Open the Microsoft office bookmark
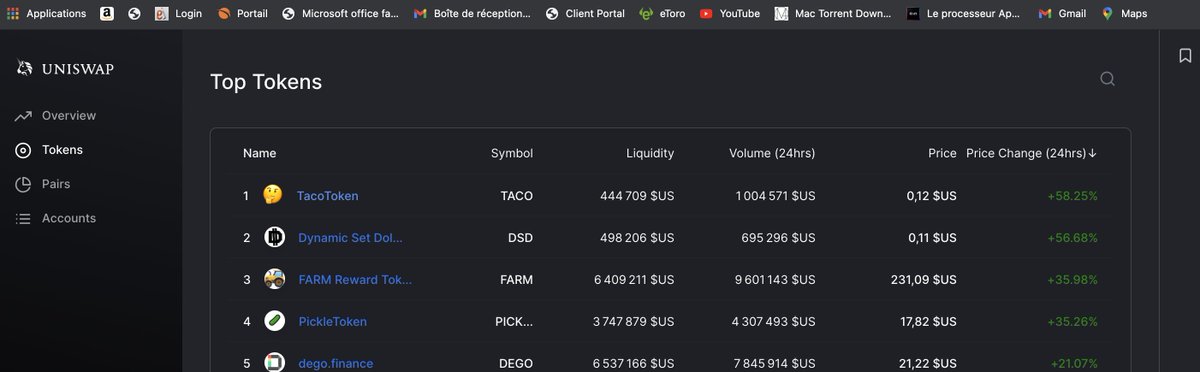The height and width of the screenshot is (372, 1200). (340, 14)
